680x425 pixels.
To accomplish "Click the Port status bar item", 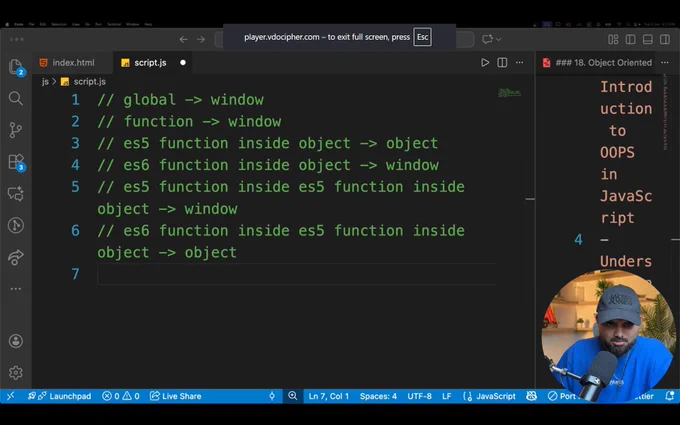I will (562, 396).
